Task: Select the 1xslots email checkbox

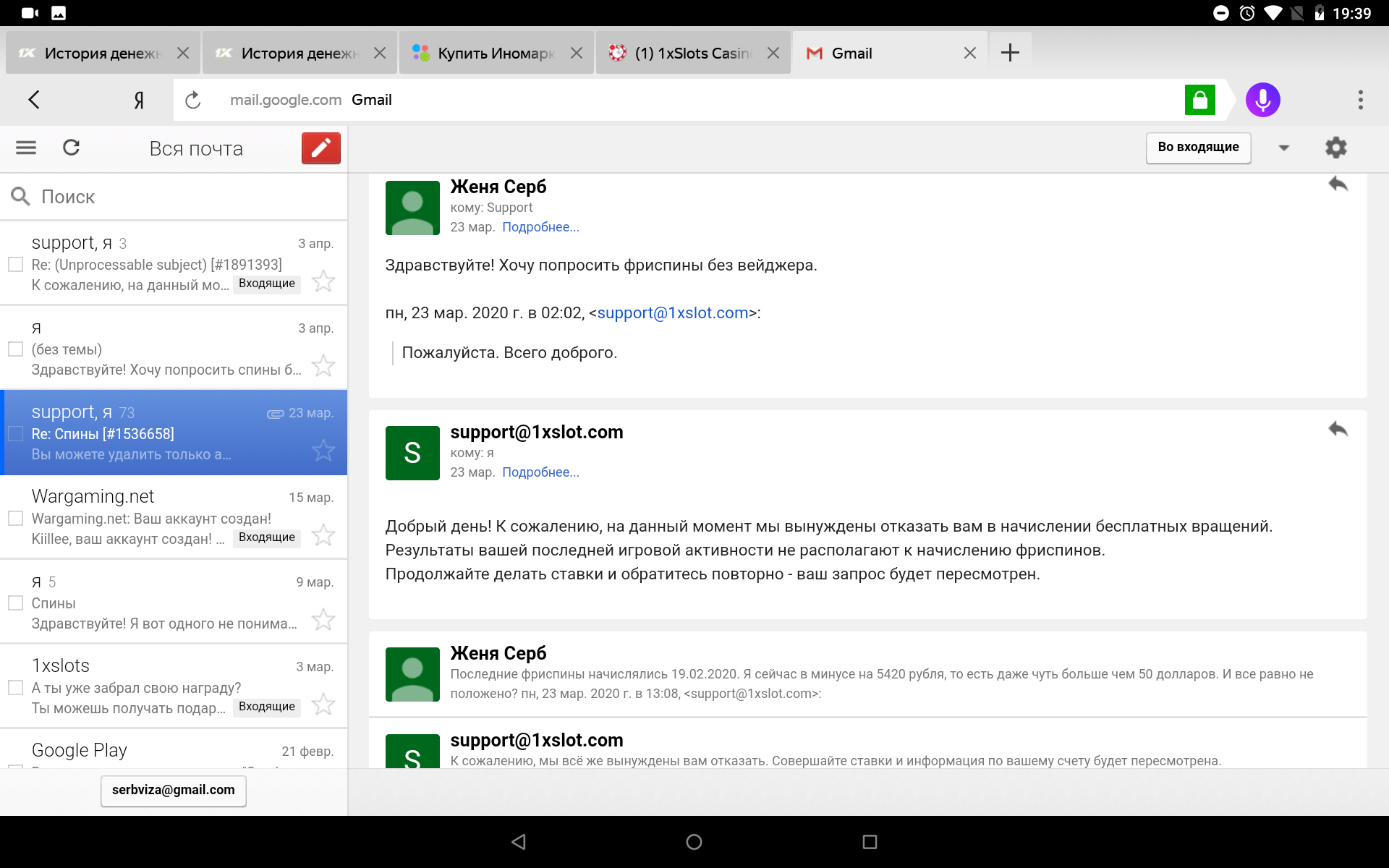Action: pyautogui.click(x=15, y=688)
